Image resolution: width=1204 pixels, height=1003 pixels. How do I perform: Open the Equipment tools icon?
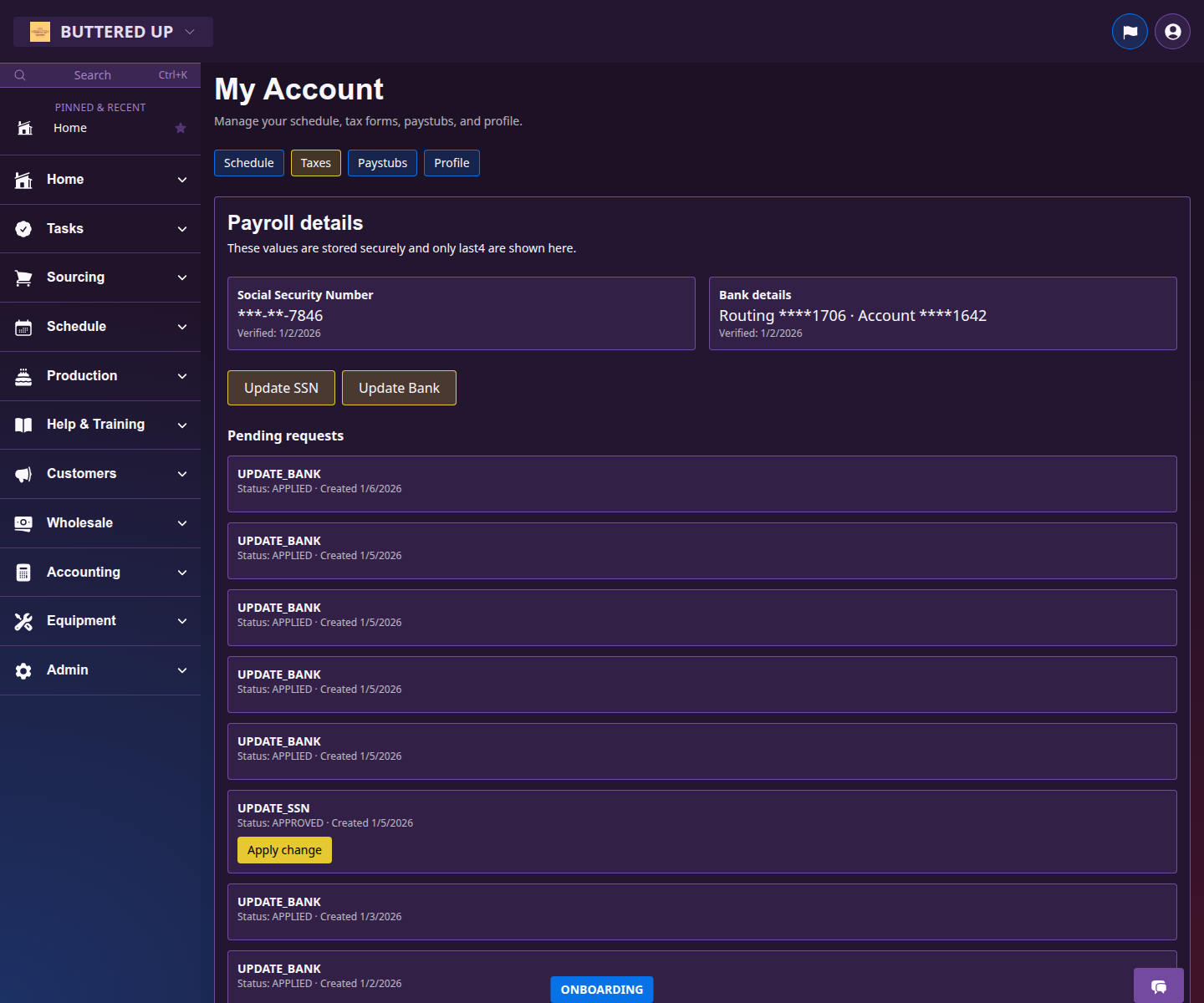coord(23,621)
